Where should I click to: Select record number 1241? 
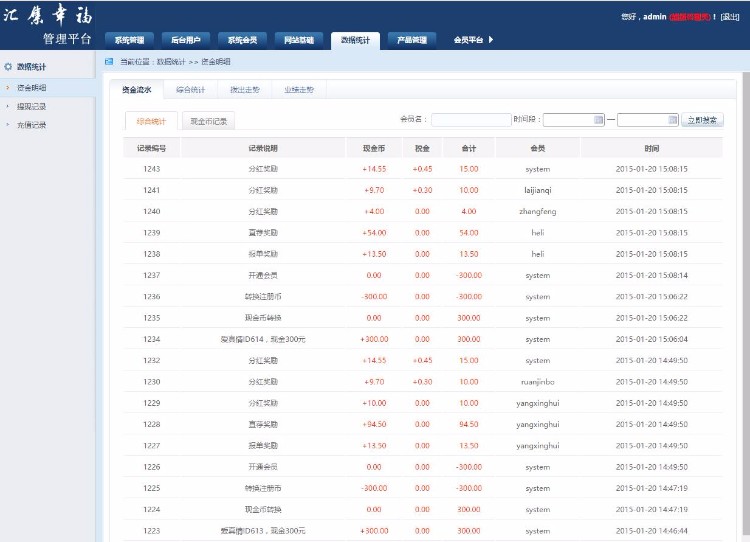pos(152,190)
